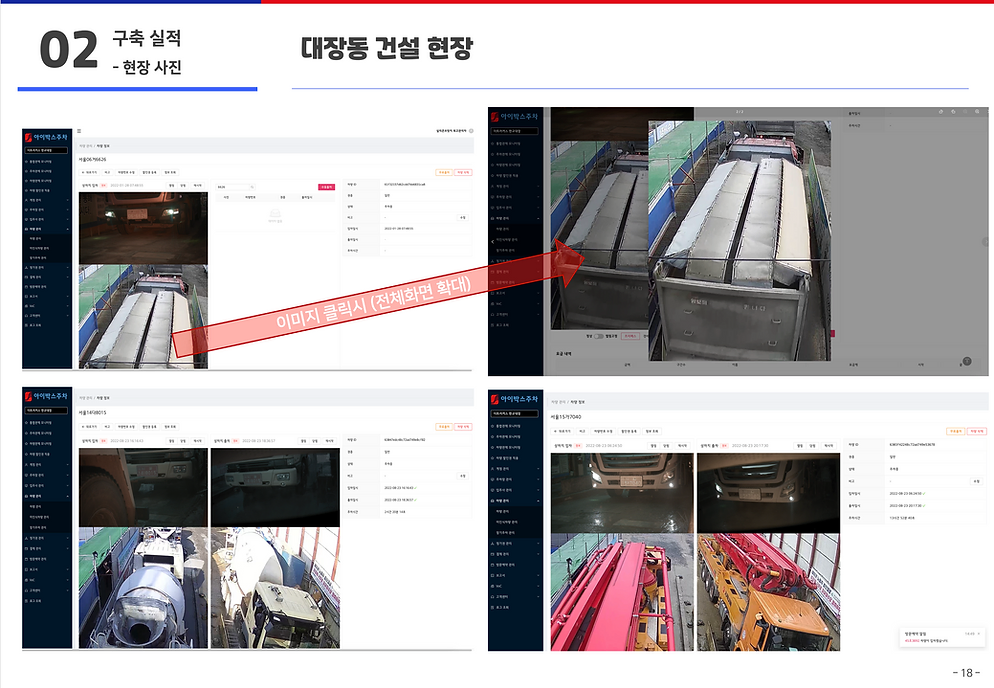Screen dimensions: 994x688
Task: Click round scroll-to-top button in viewer screenshot
Action: [967, 361]
